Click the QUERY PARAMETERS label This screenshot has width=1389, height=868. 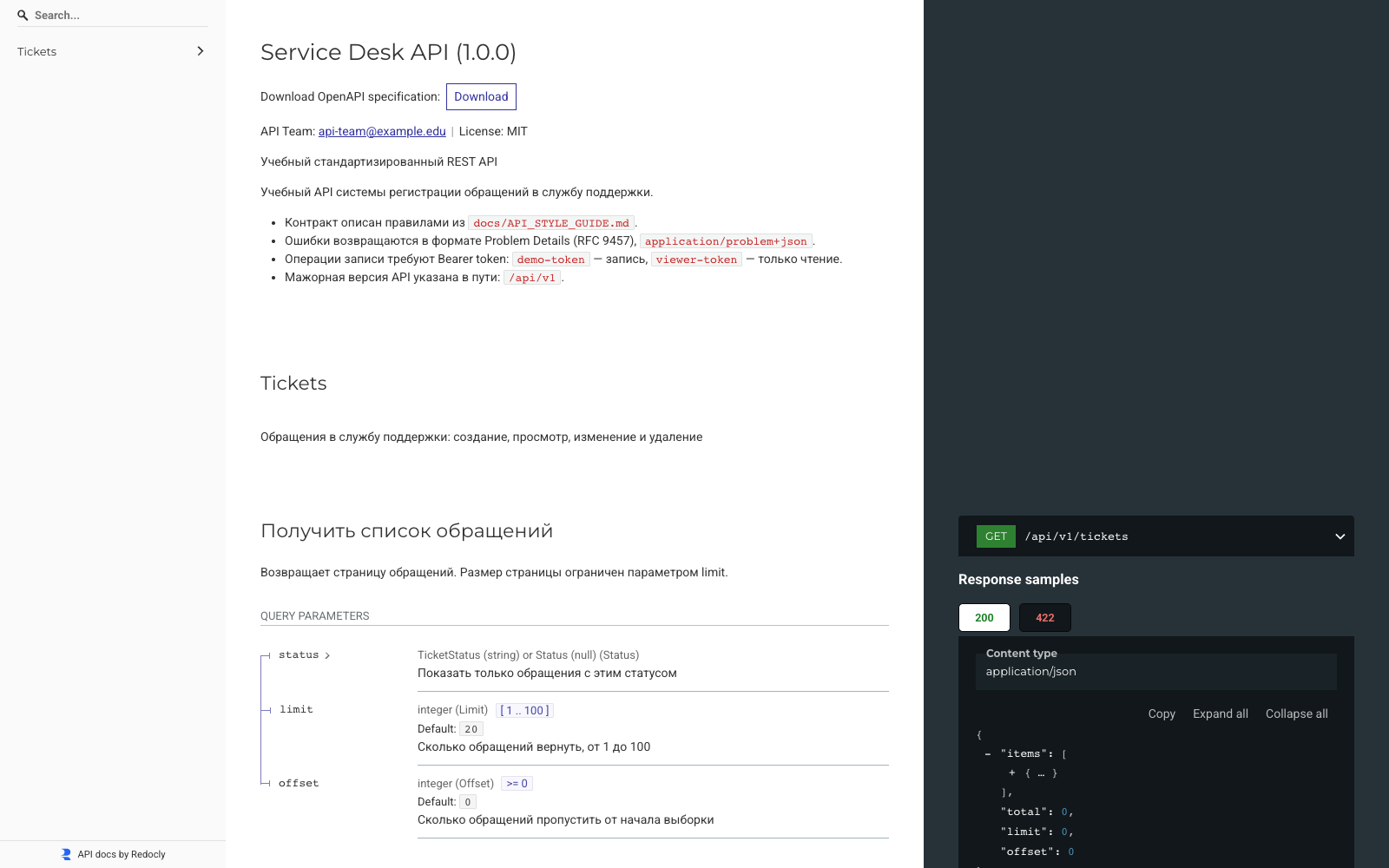pyautogui.click(x=315, y=615)
